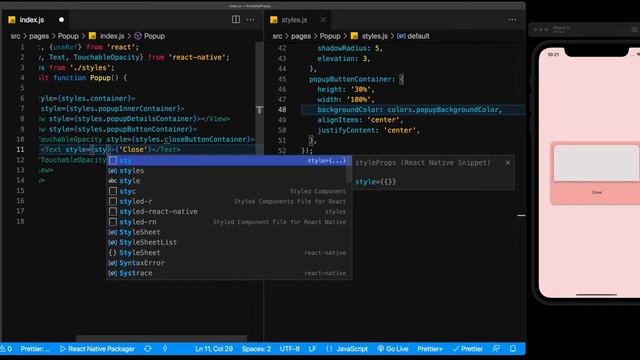Screen dimensions: 640x360
Task: Open notifications bell in status bar
Action: pyautogui.click(x=513, y=349)
